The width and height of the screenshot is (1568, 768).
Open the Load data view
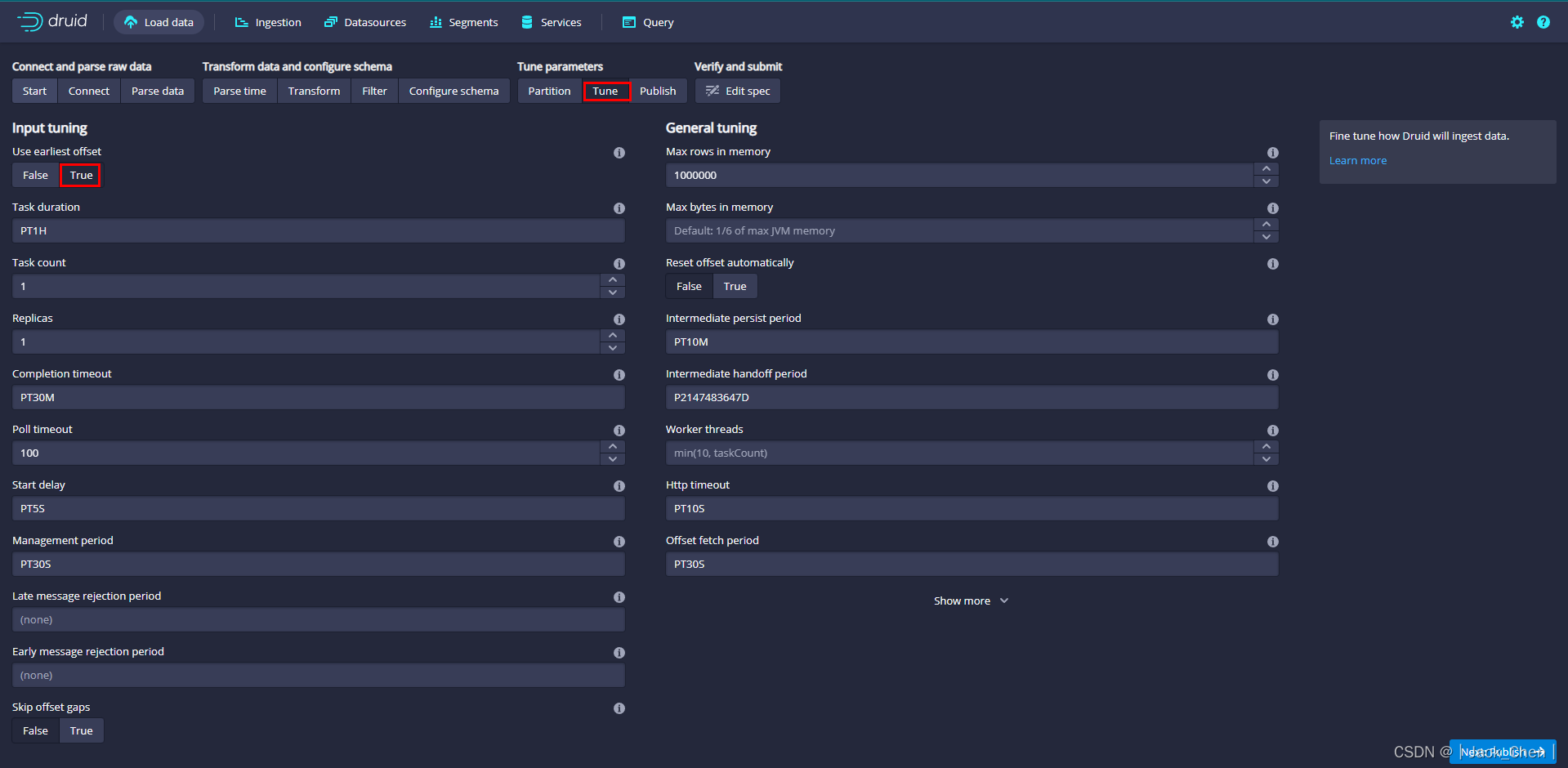point(159,22)
